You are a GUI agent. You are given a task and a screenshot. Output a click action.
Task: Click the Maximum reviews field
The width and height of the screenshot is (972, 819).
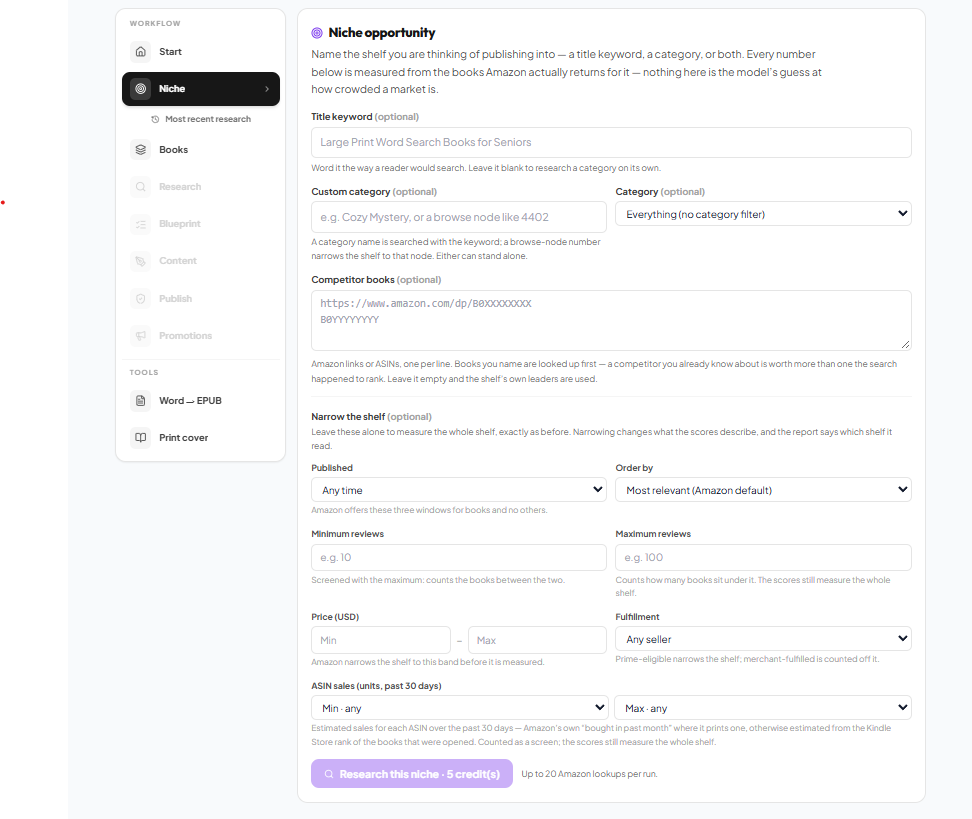(x=763, y=557)
